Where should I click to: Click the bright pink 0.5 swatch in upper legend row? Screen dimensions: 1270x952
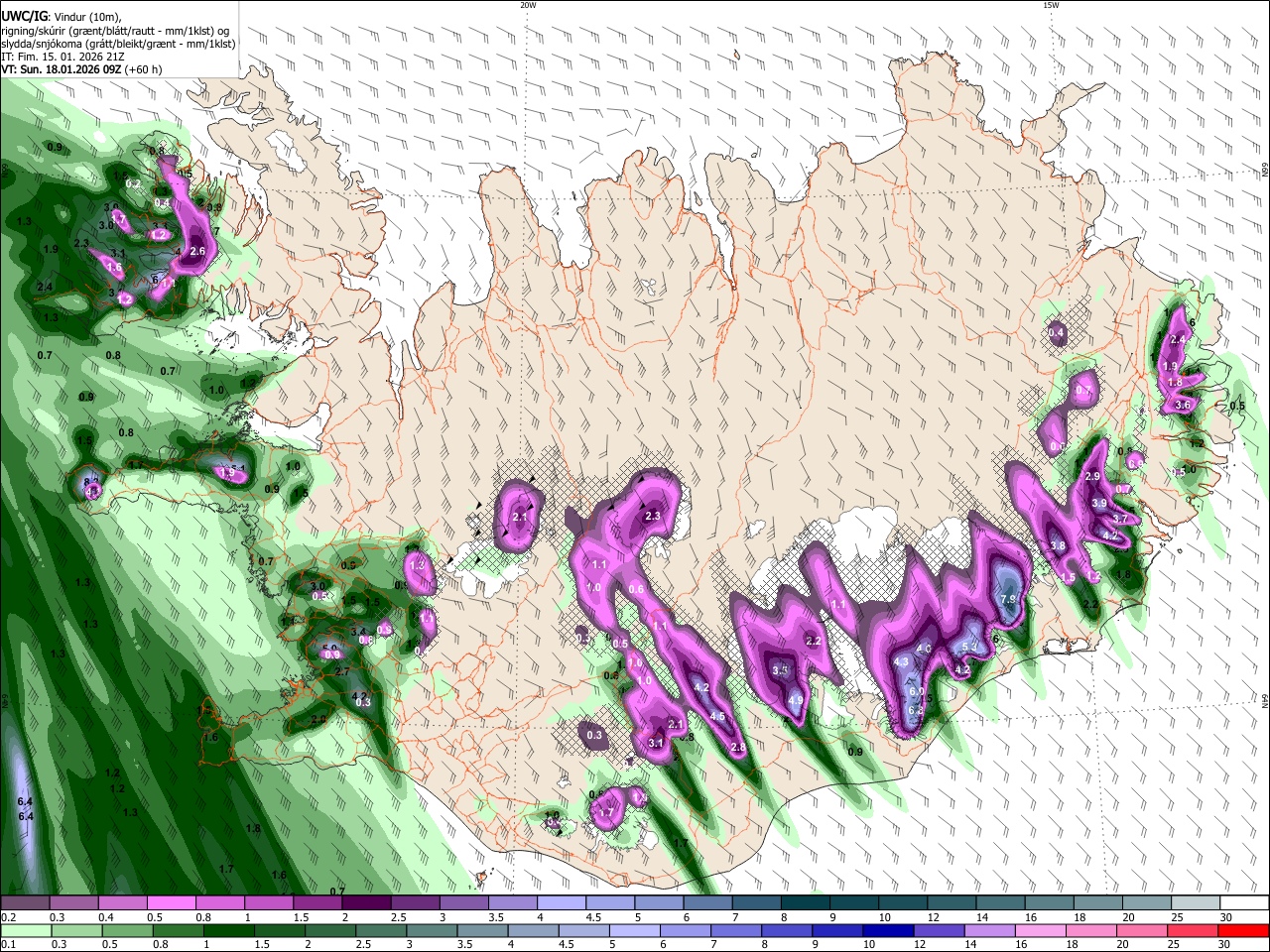pyautogui.click(x=171, y=903)
